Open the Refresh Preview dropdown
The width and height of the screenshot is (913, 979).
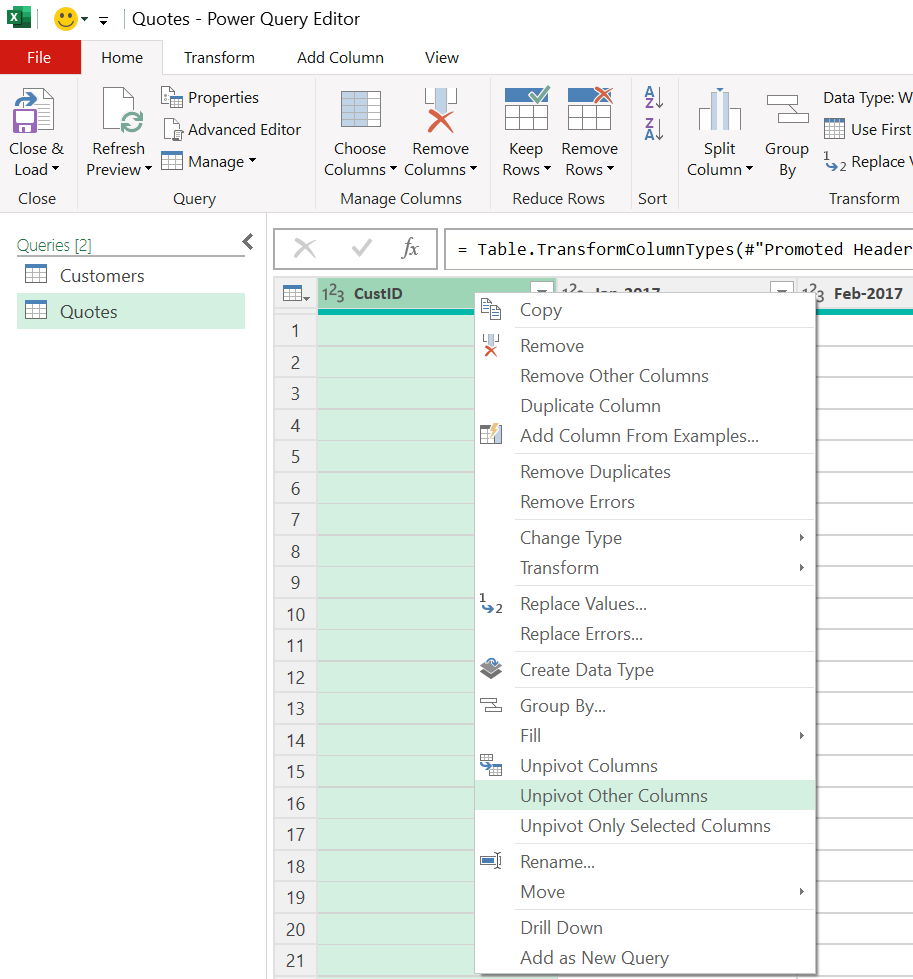click(x=149, y=169)
